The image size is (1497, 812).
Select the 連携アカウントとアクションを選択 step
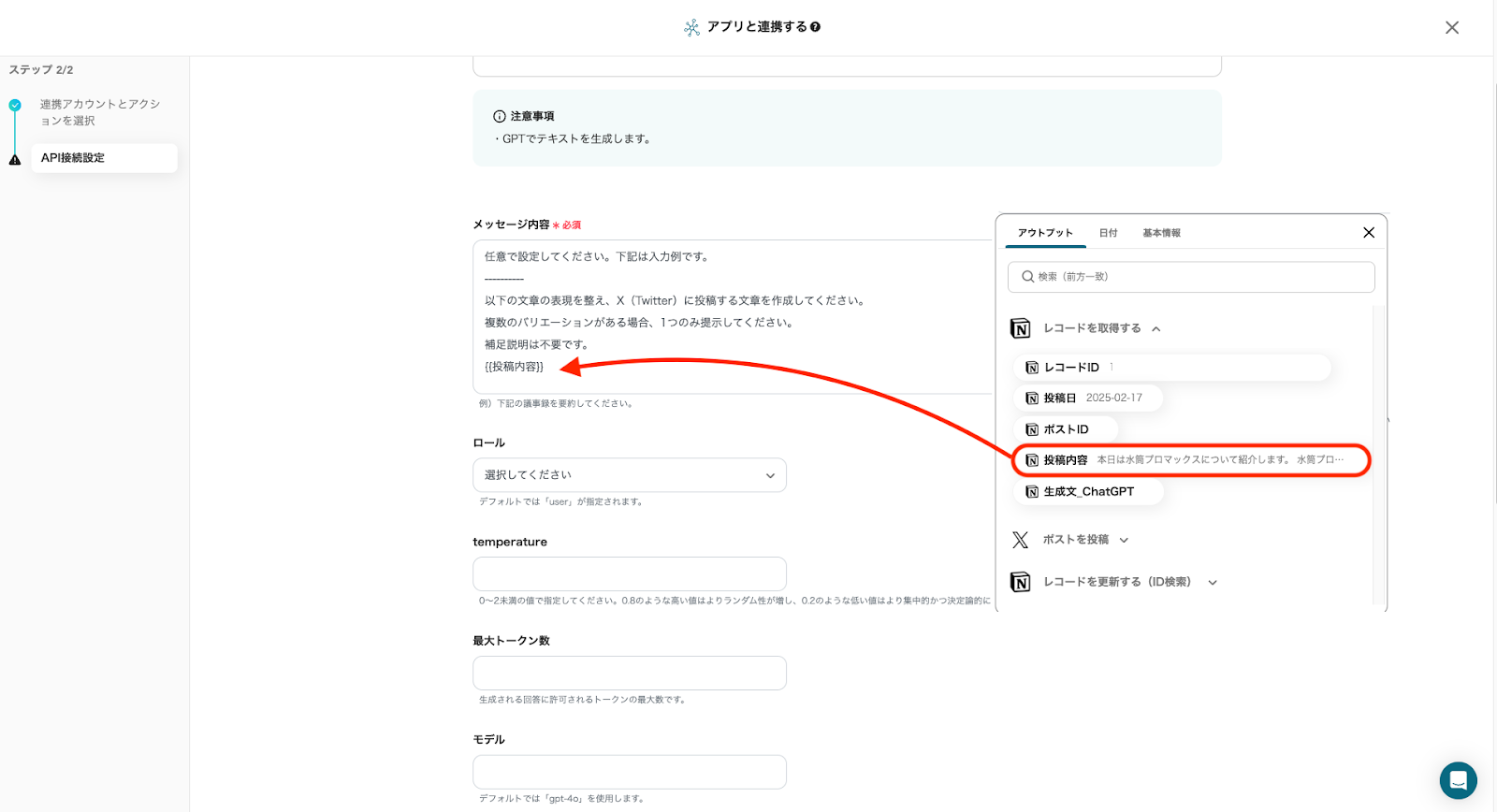pyautogui.click(x=99, y=112)
